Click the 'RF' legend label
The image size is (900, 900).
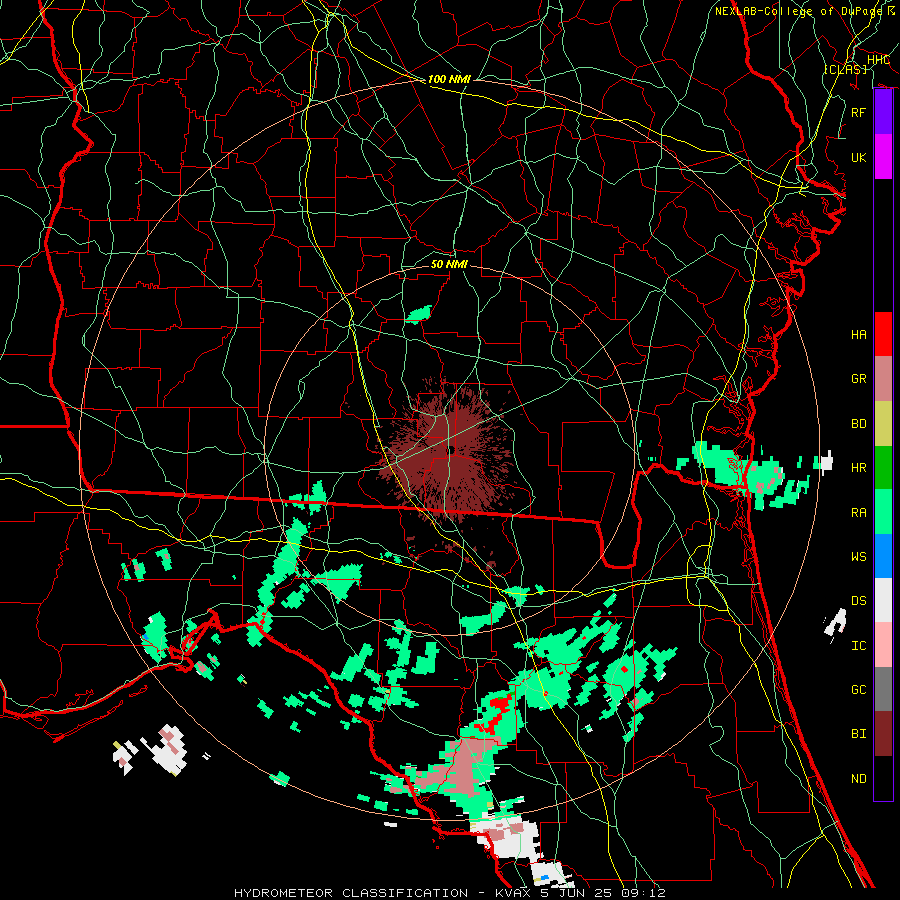(x=858, y=112)
